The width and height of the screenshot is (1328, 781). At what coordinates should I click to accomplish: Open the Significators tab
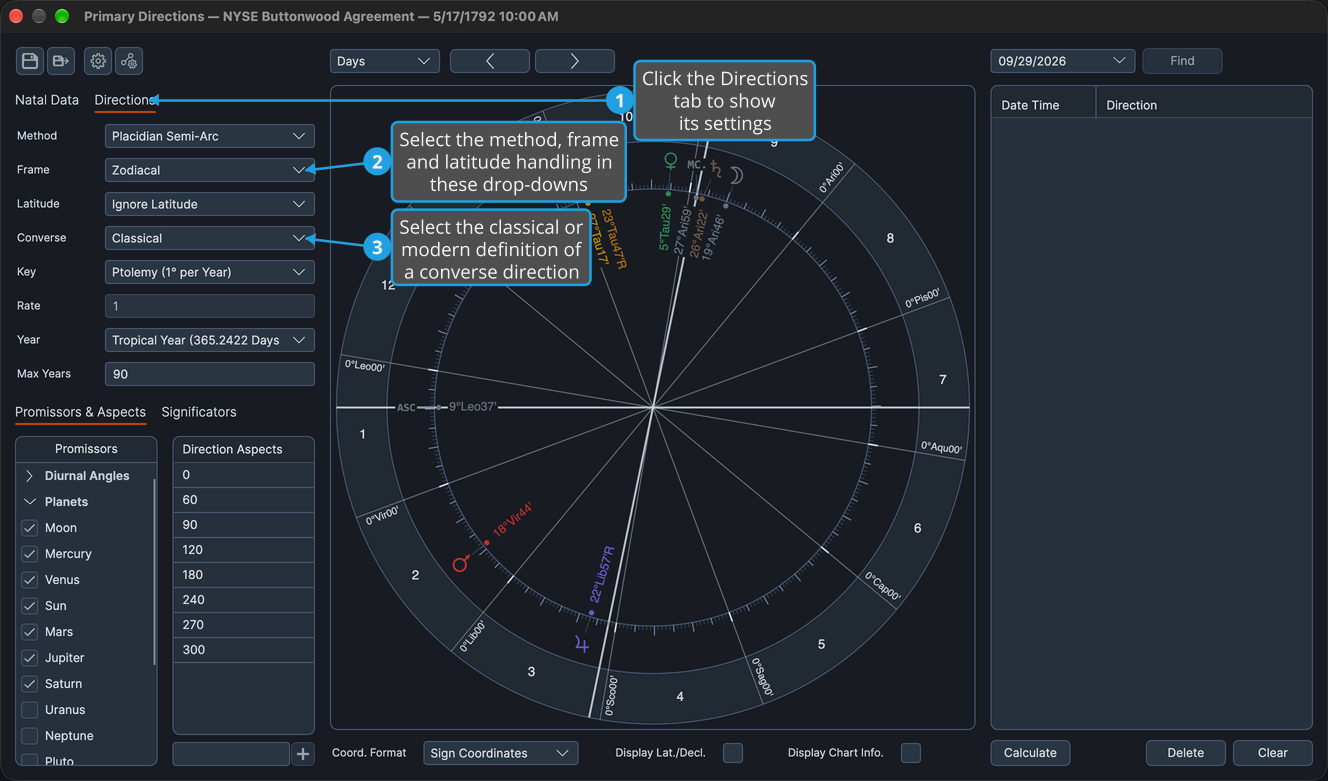click(199, 412)
